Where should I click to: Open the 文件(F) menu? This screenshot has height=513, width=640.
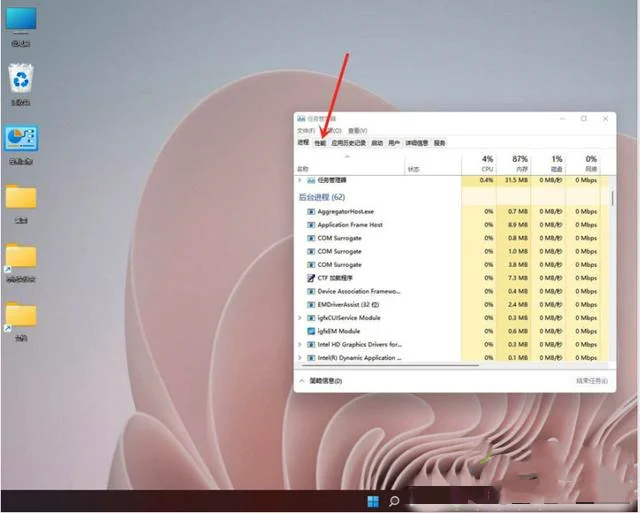pos(305,130)
